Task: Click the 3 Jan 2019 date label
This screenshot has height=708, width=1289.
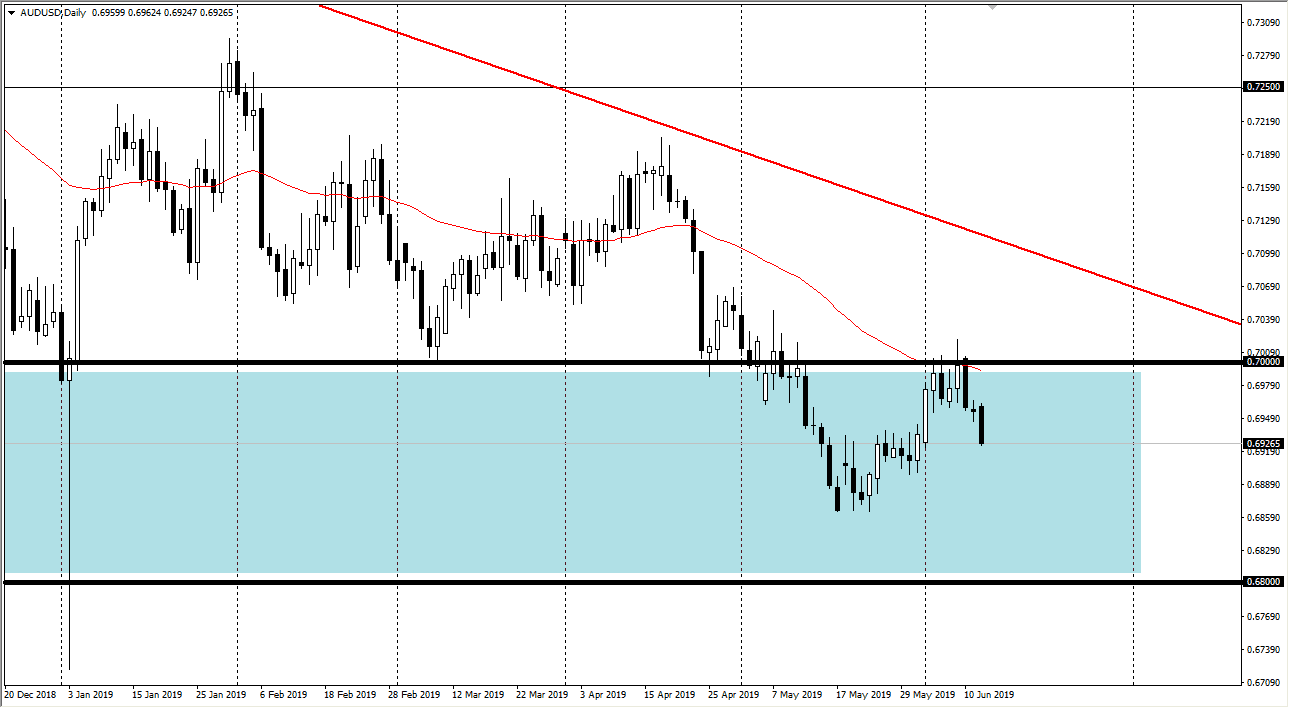Action: [90, 694]
